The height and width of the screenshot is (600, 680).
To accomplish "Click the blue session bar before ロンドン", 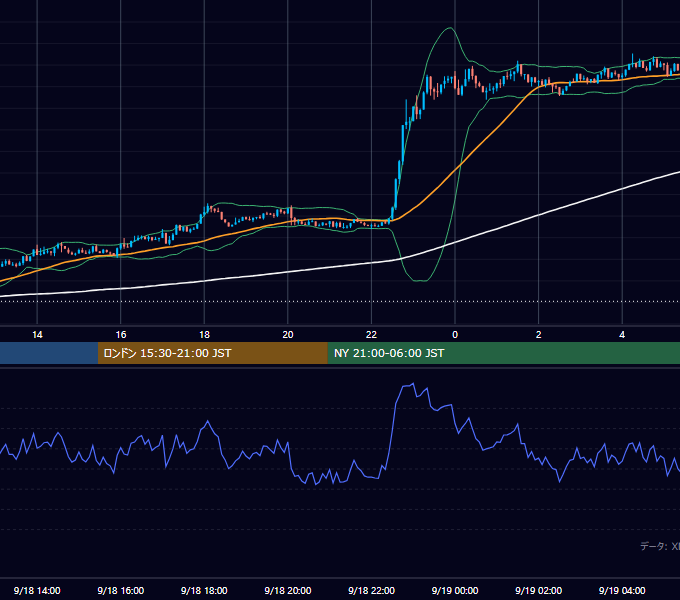I will pyautogui.click(x=49, y=353).
